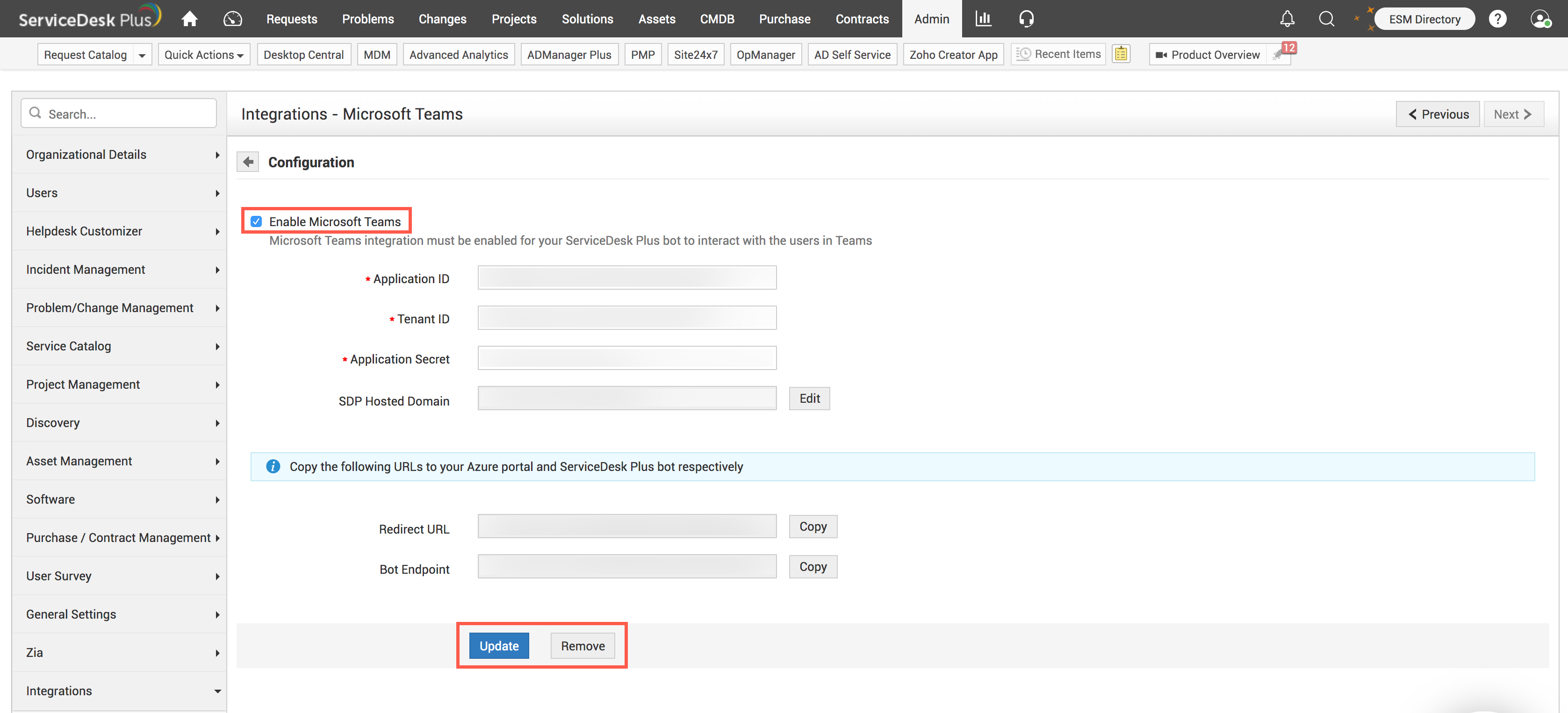The height and width of the screenshot is (713, 1568).
Task: Switch to the Requests tab
Action: coord(292,19)
